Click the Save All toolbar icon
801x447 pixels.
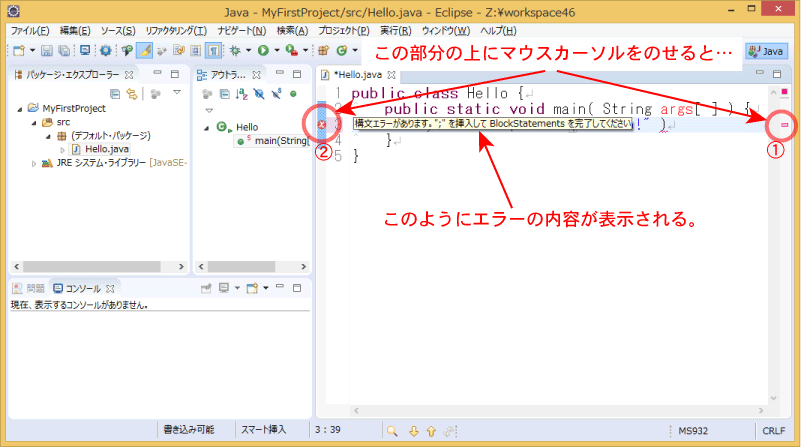(64, 51)
